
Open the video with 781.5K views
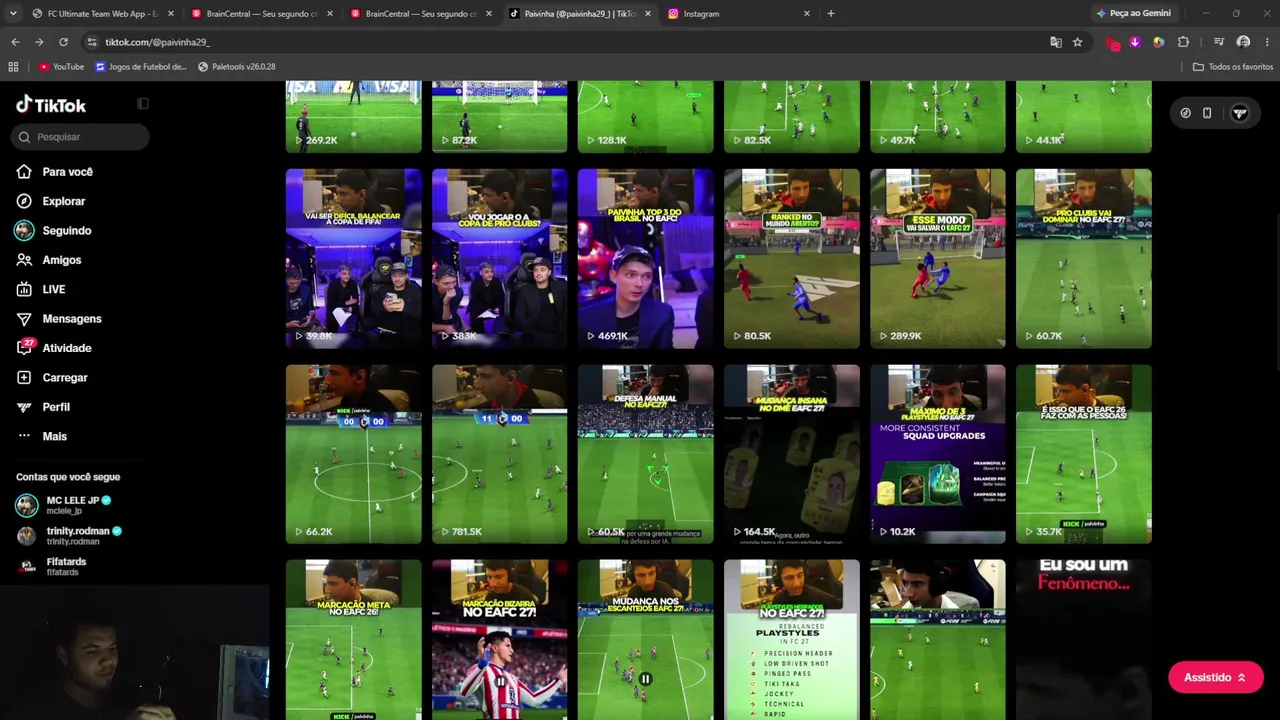point(499,454)
